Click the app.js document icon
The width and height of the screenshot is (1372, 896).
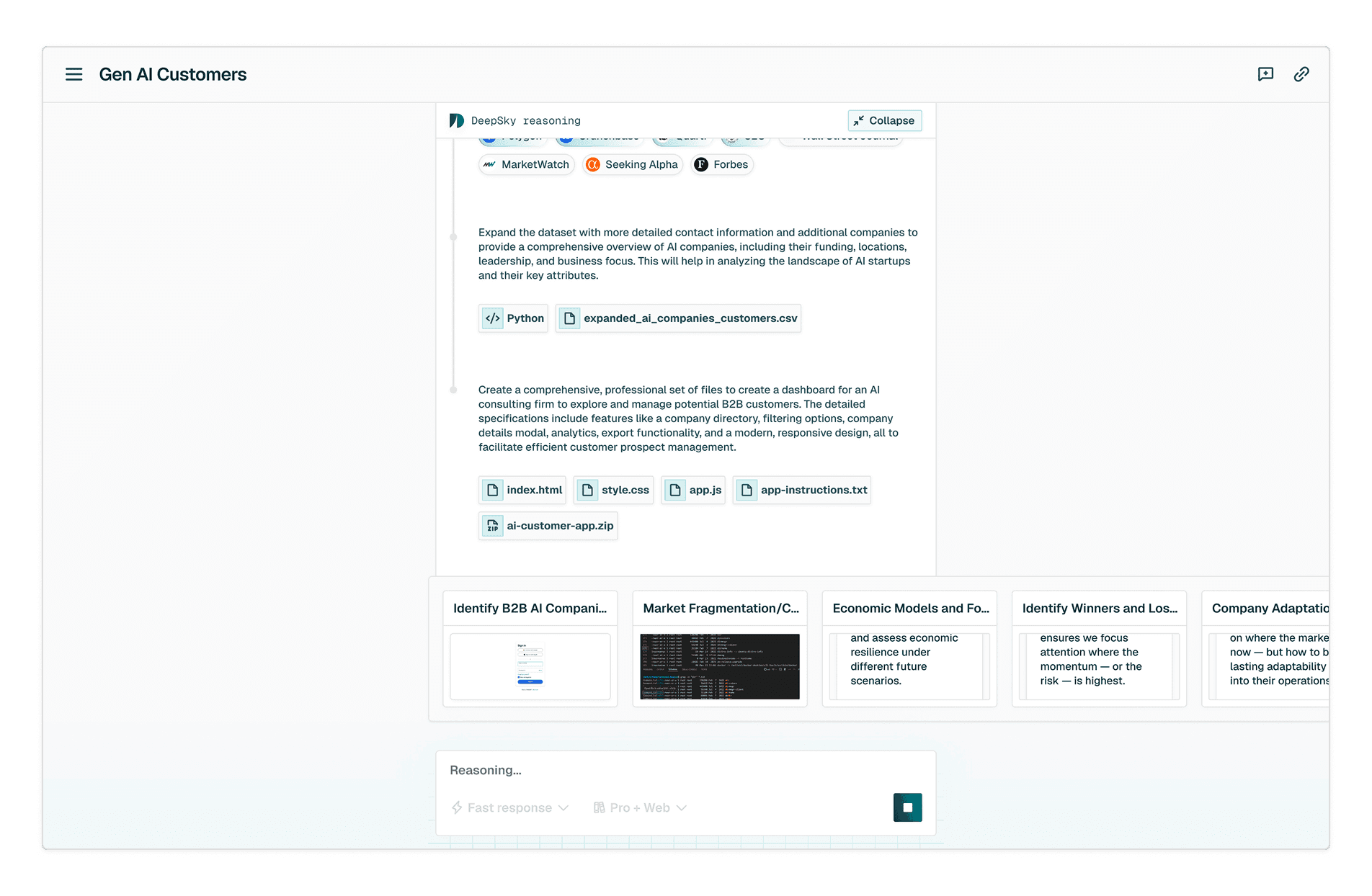point(675,490)
